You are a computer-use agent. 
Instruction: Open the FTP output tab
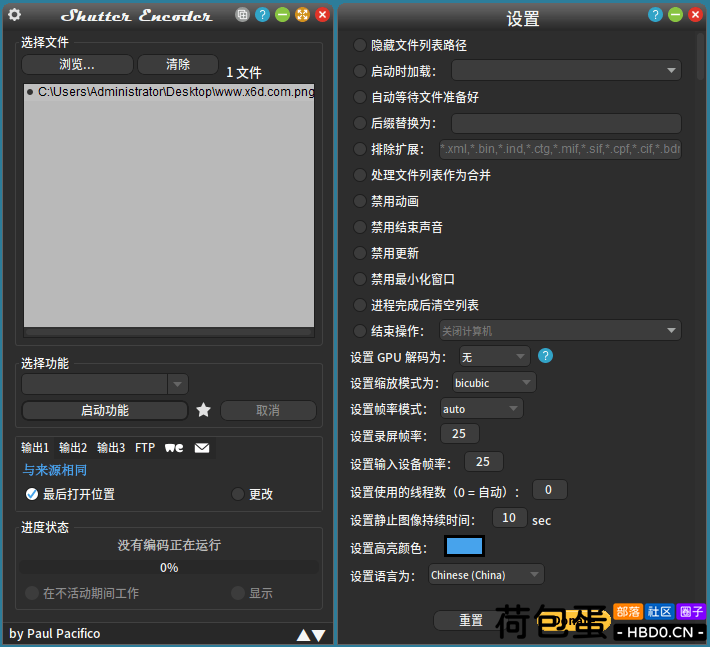tap(145, 448)
